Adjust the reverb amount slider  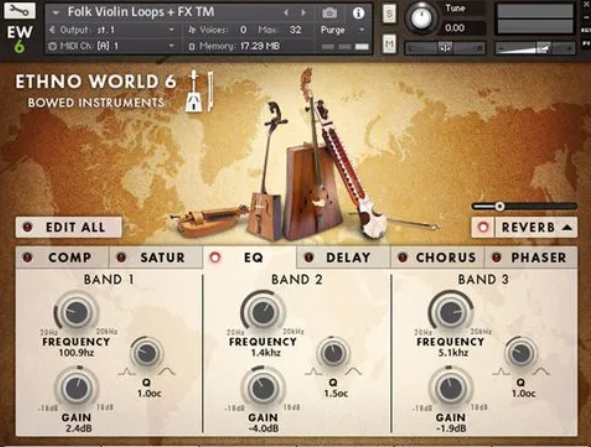point(524,206)
